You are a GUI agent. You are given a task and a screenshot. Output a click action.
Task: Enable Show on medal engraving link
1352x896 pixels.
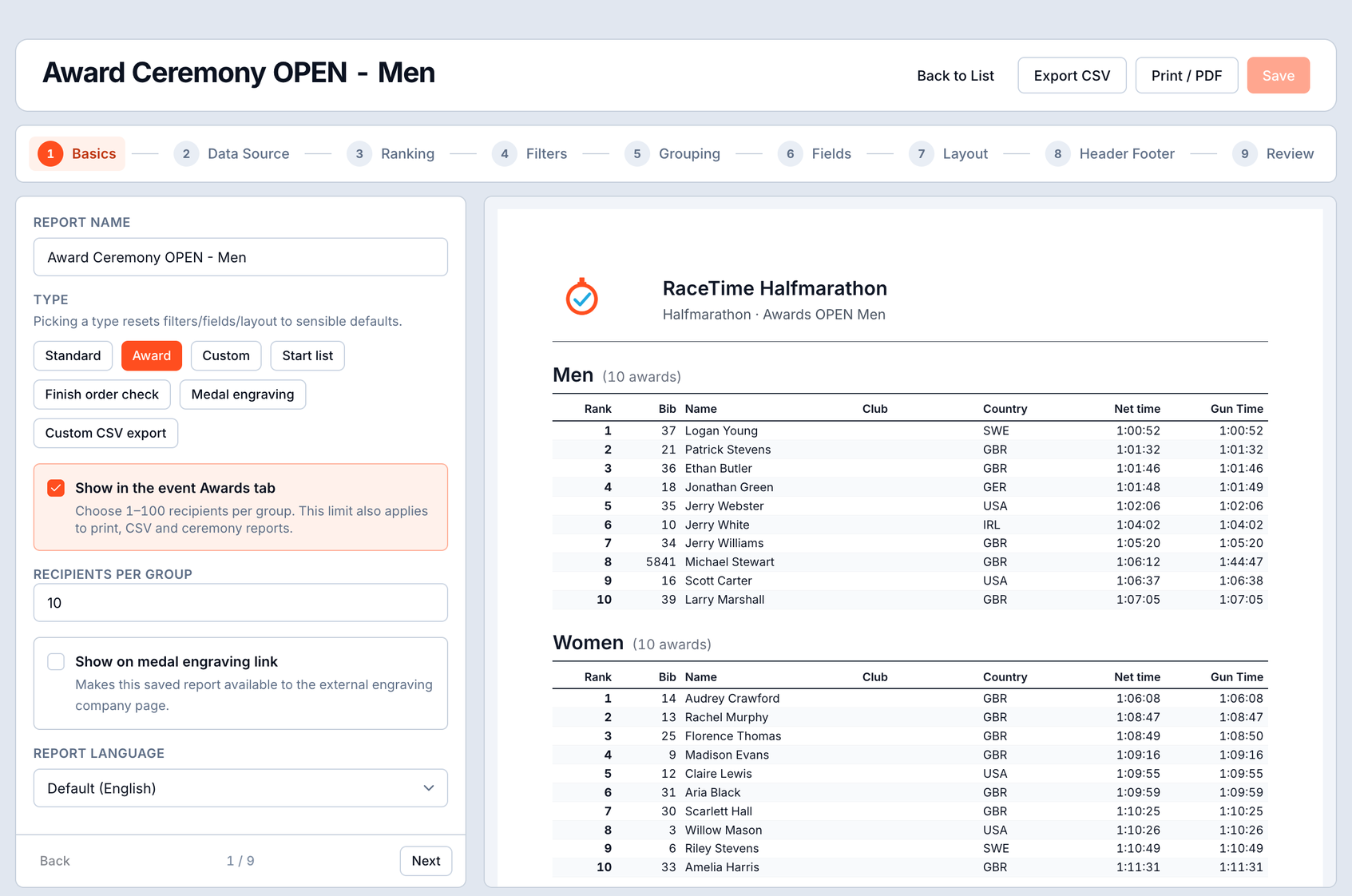point(56,661)
